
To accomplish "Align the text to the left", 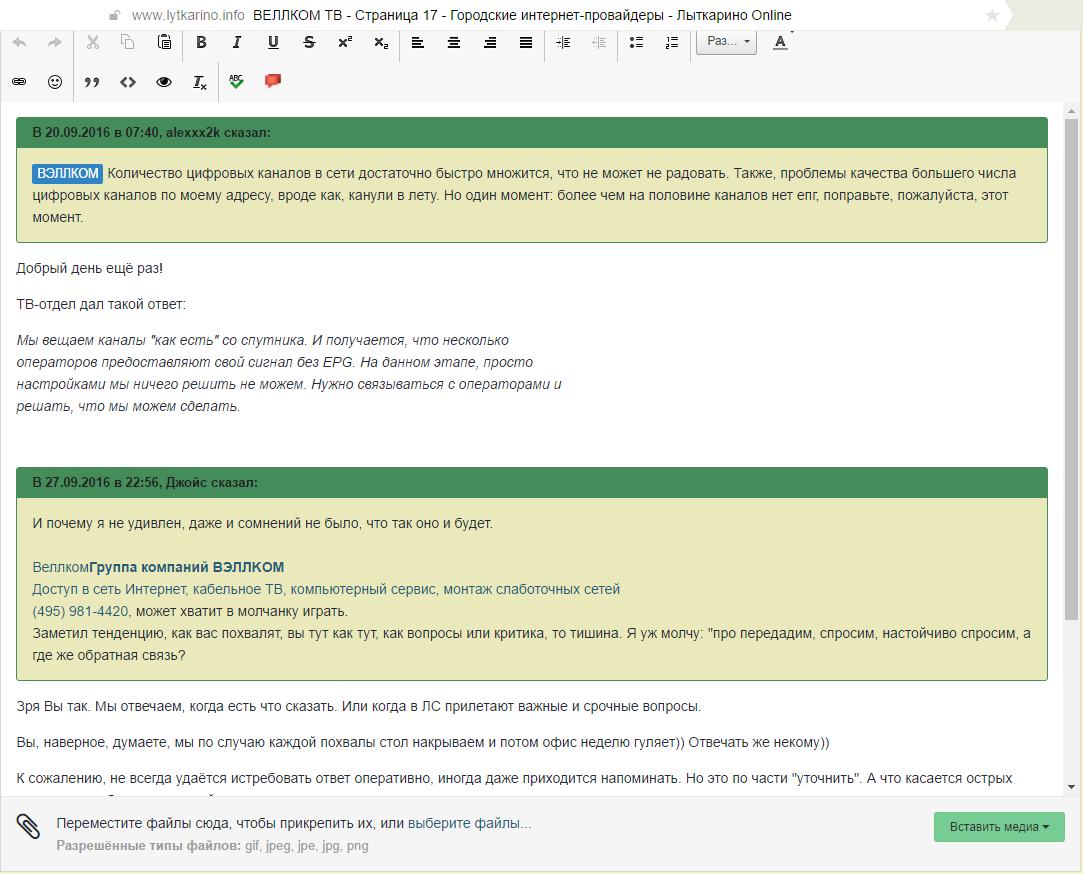I will click(418, 43).
